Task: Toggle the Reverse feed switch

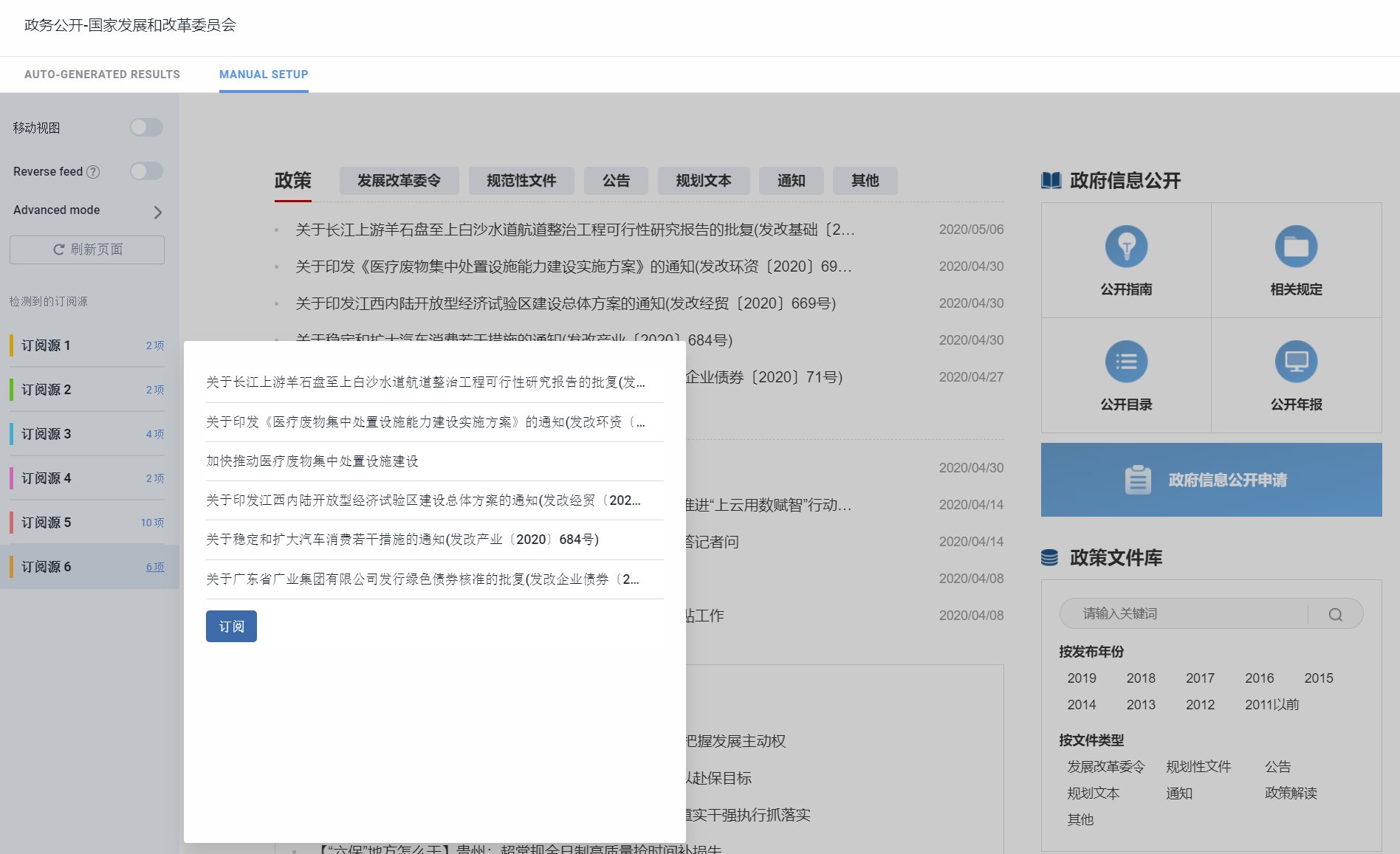Action: click(x=146, y=171)
